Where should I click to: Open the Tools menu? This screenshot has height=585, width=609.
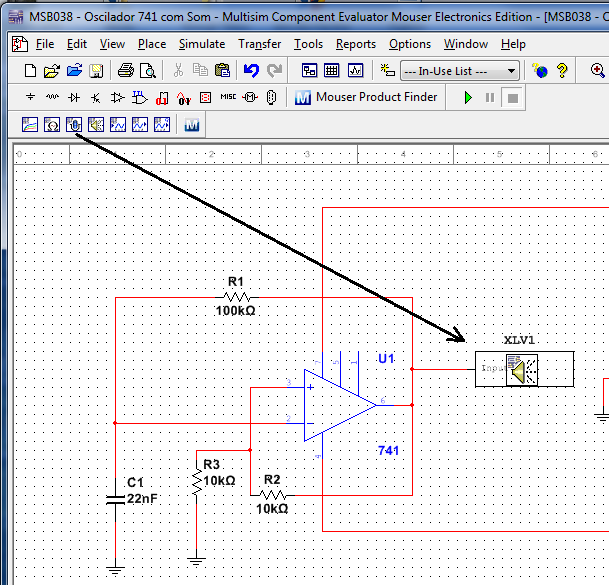tap(308, 44)
